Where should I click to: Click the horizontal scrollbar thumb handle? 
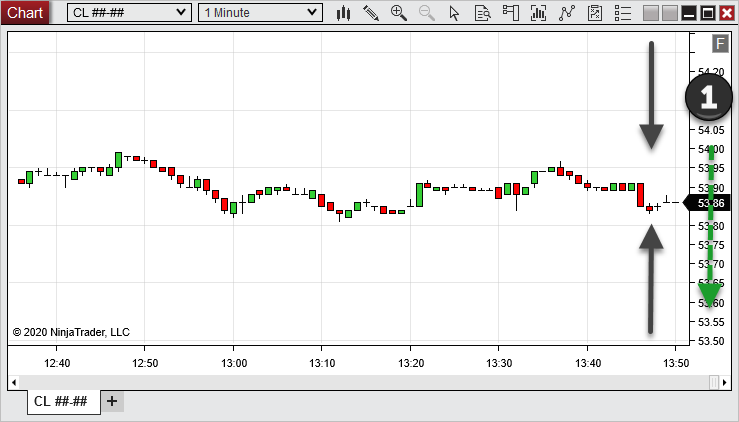point(713,381)
